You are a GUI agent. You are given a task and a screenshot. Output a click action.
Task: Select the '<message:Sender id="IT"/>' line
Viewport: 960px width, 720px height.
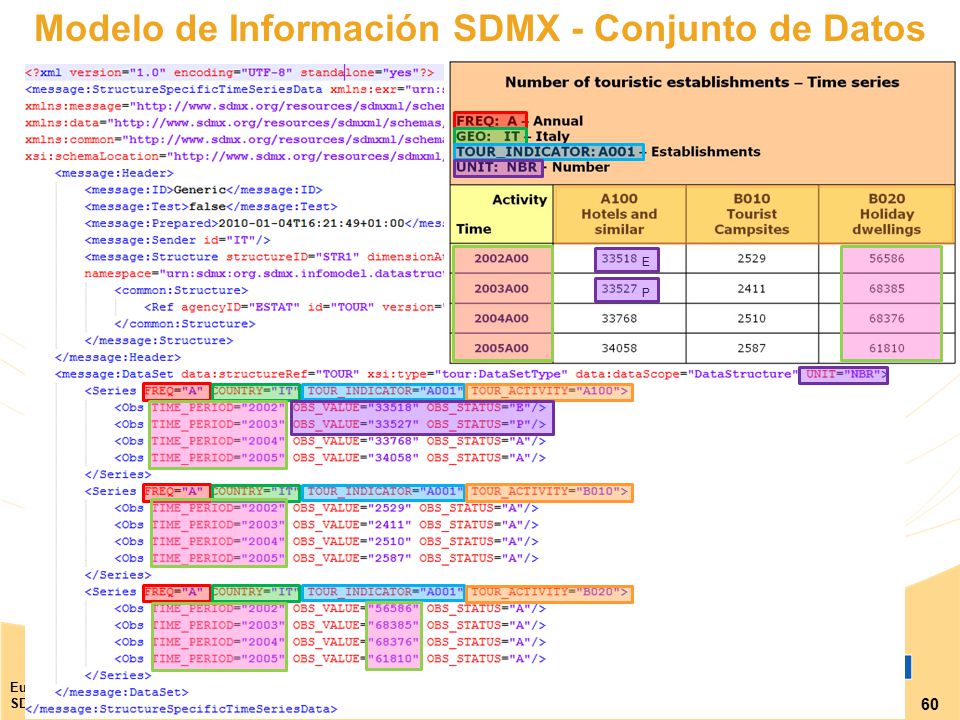click(178, 240)
